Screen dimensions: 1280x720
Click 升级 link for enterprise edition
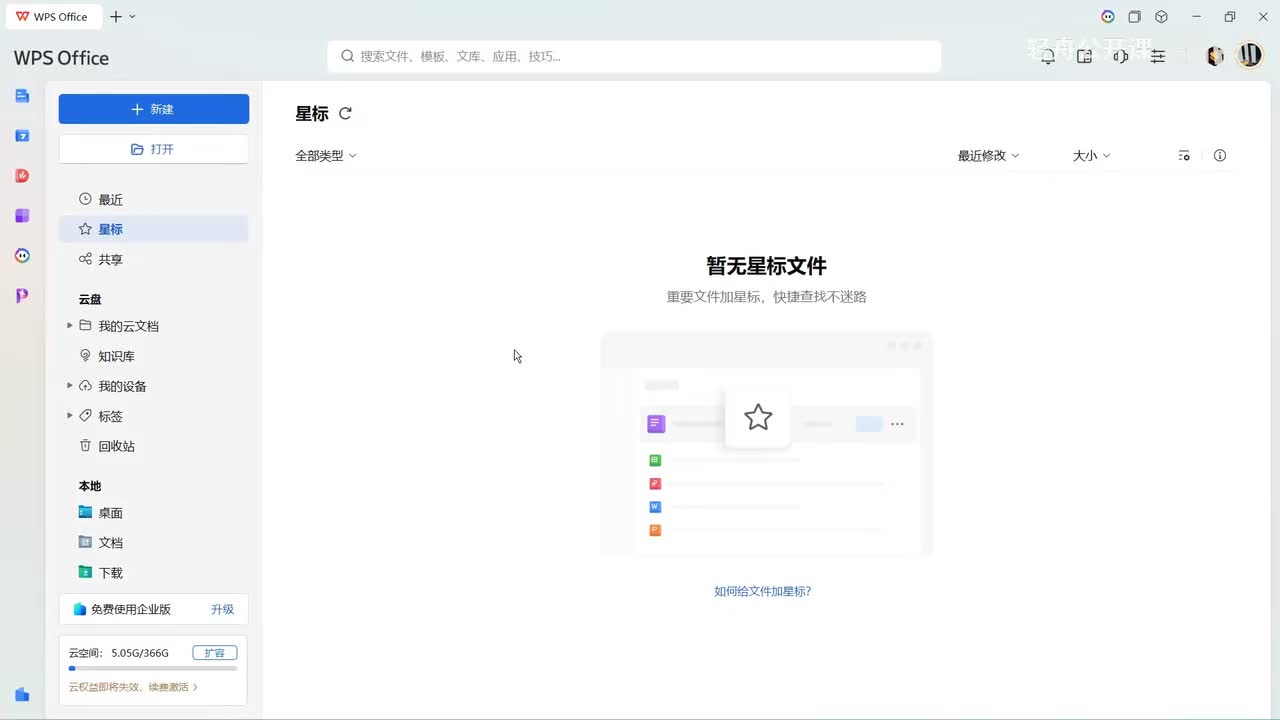pos(222,609)
